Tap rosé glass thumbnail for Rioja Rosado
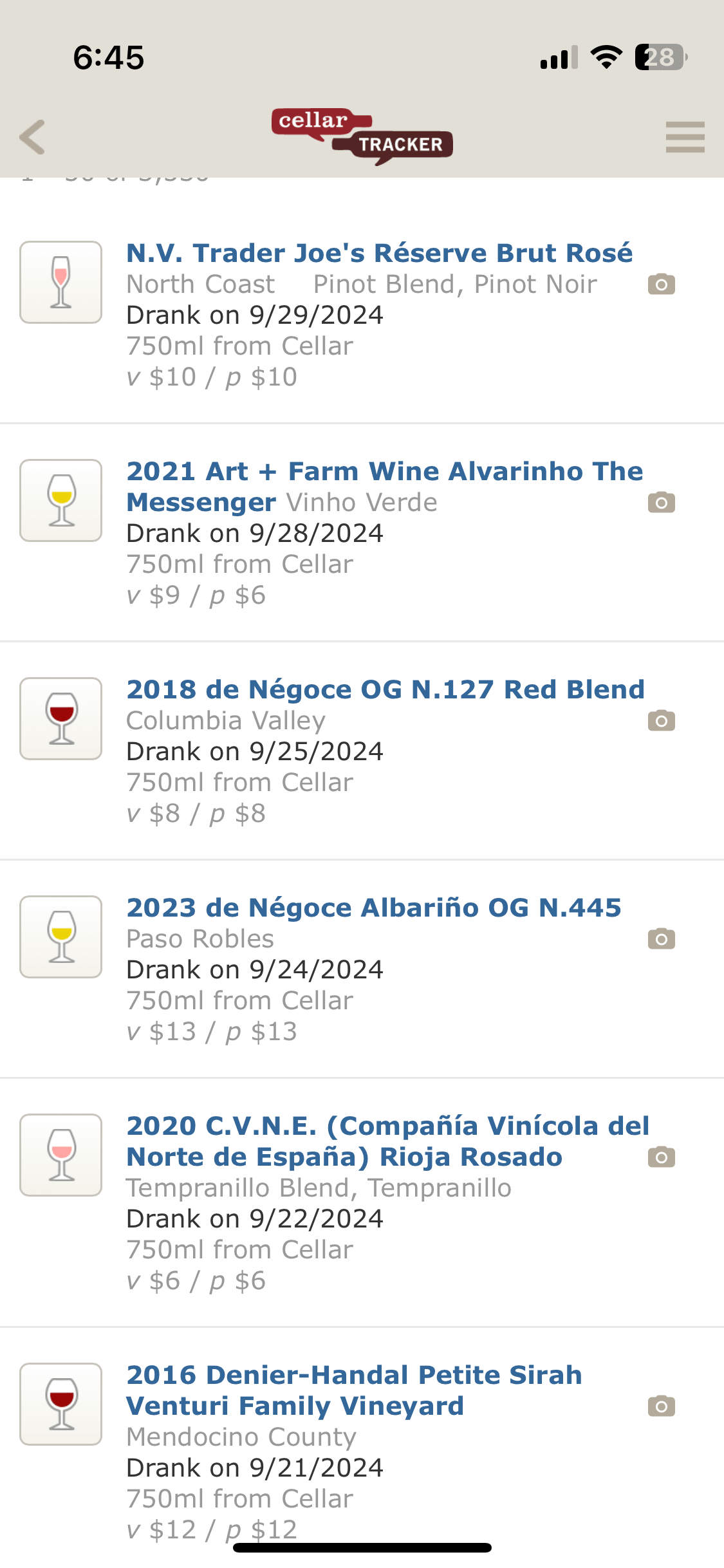Screen dimensions: 724x1568 pyautogui.click(x=61, y=1155)
